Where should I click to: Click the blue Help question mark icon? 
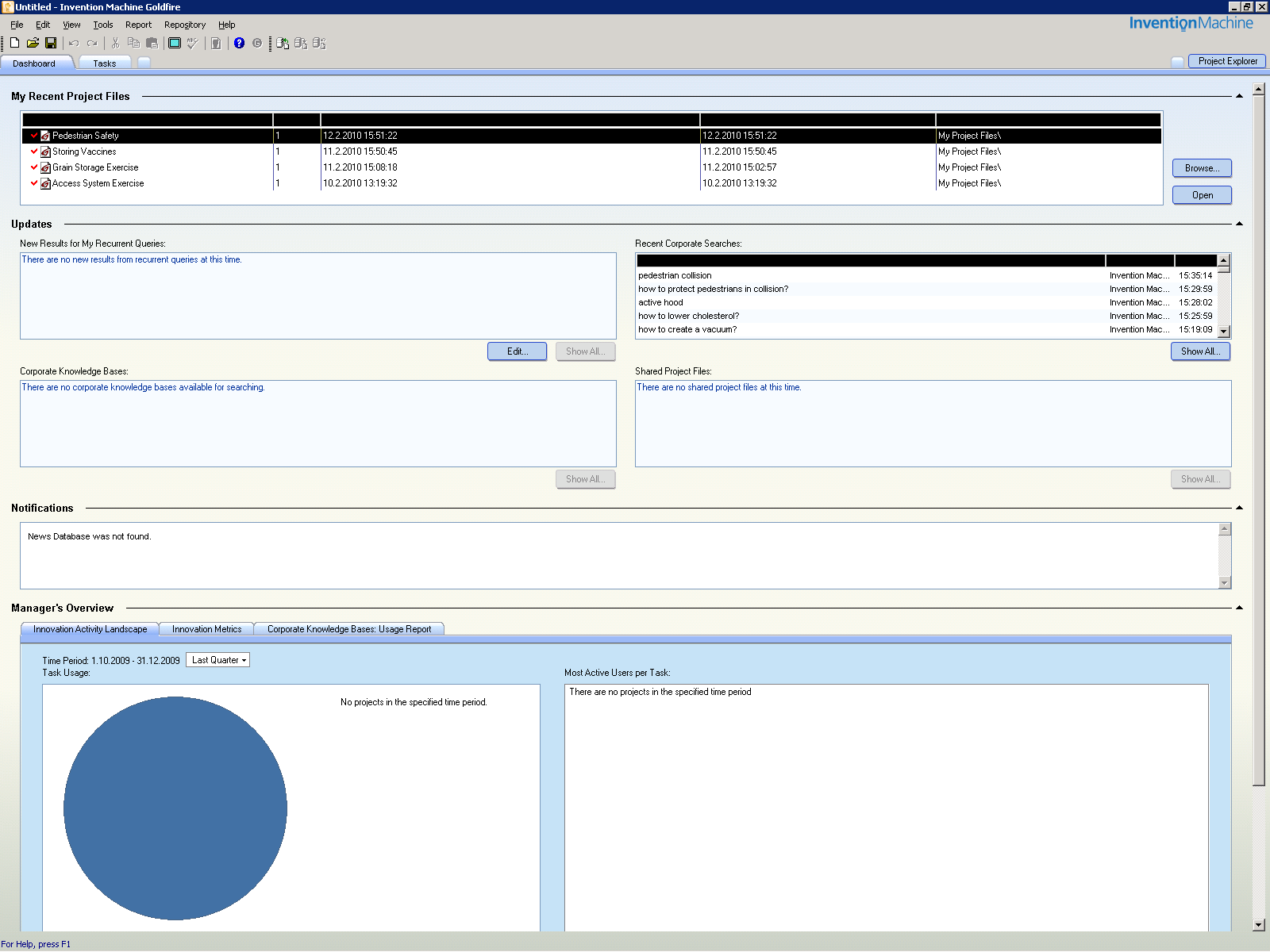(x=239, y=43)
